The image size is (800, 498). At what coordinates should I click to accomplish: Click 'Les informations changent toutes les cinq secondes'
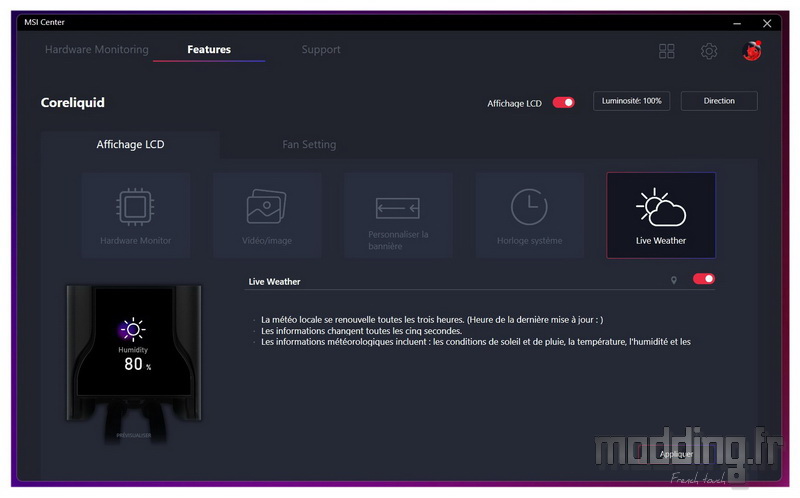point(361,331)
